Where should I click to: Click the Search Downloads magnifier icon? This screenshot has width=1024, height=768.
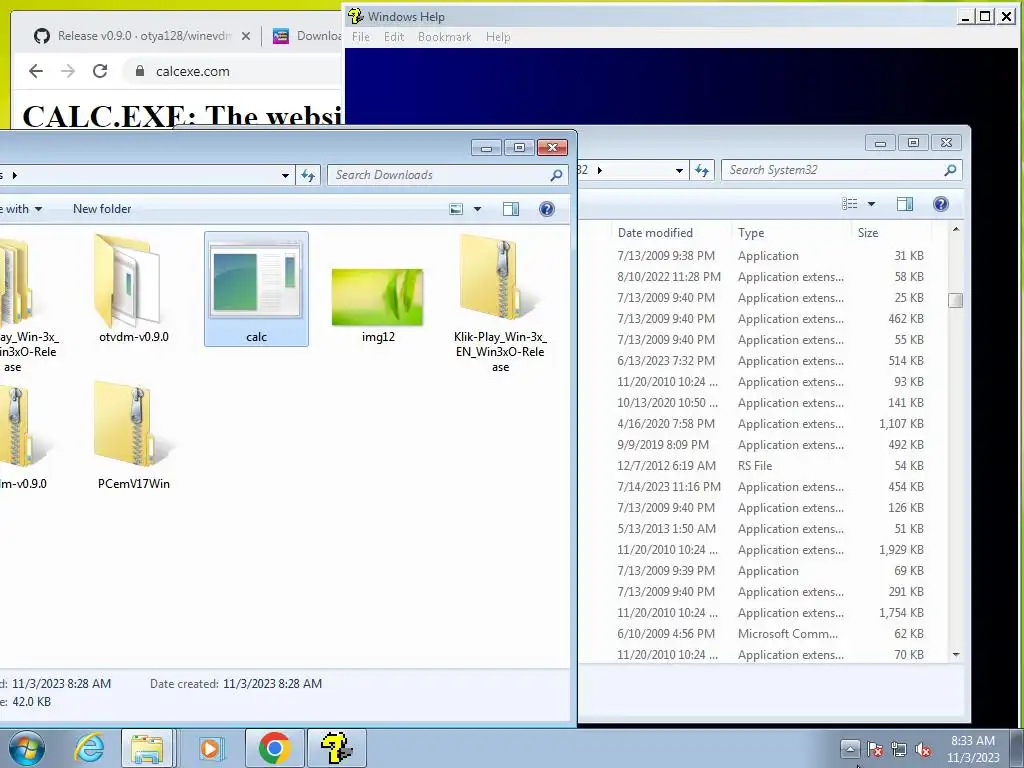(556, 175)
